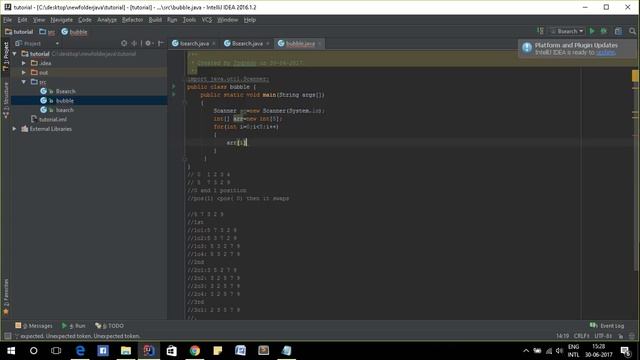Click the tutorial breadcrumb in navigation bar

[x=19, y=31]
